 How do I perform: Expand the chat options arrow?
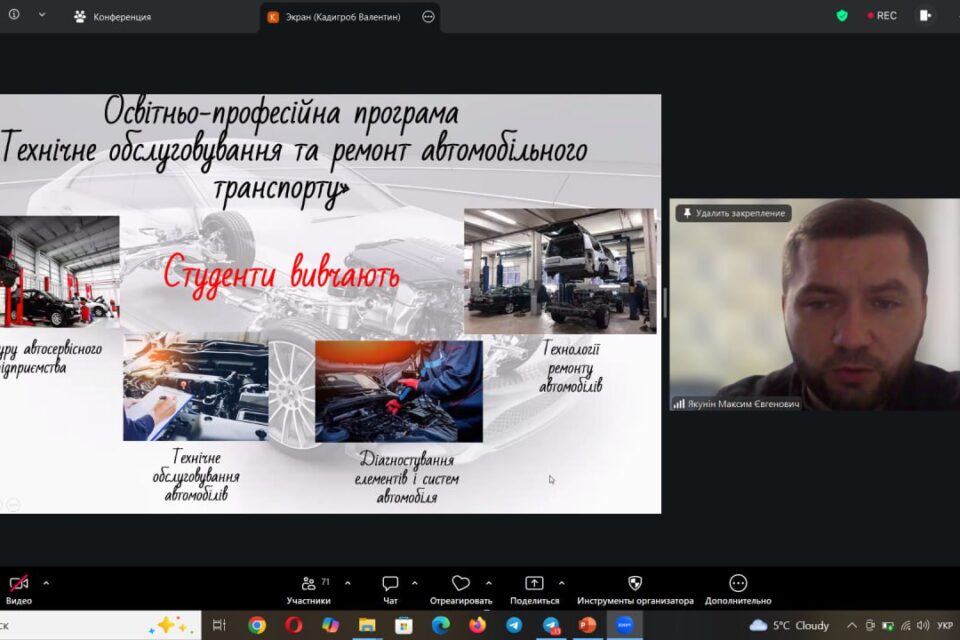tap(414, 583)
